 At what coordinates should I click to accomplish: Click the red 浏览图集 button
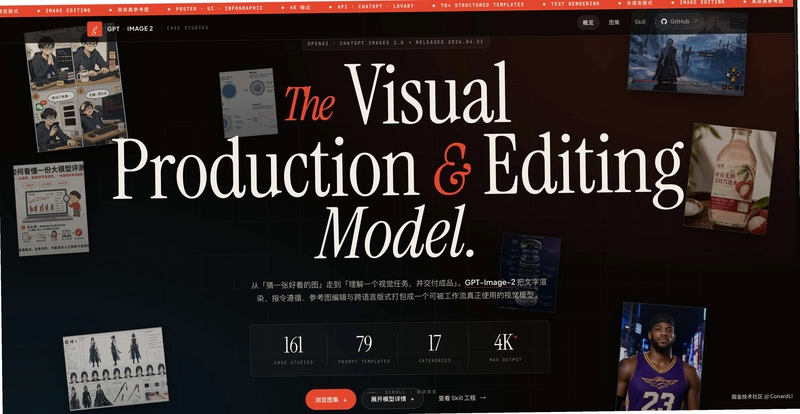point(331,399)
